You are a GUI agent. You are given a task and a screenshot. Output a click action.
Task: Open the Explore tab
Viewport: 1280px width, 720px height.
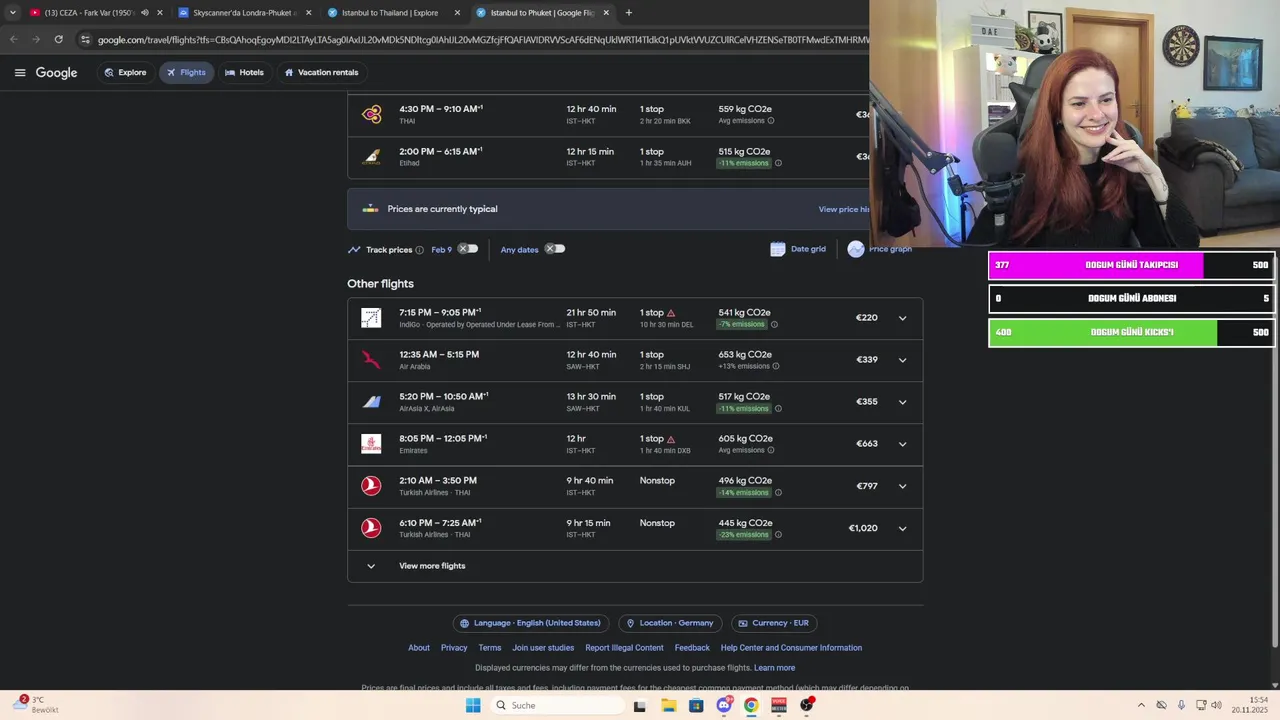pyautogui.click(x=125, y=72)
